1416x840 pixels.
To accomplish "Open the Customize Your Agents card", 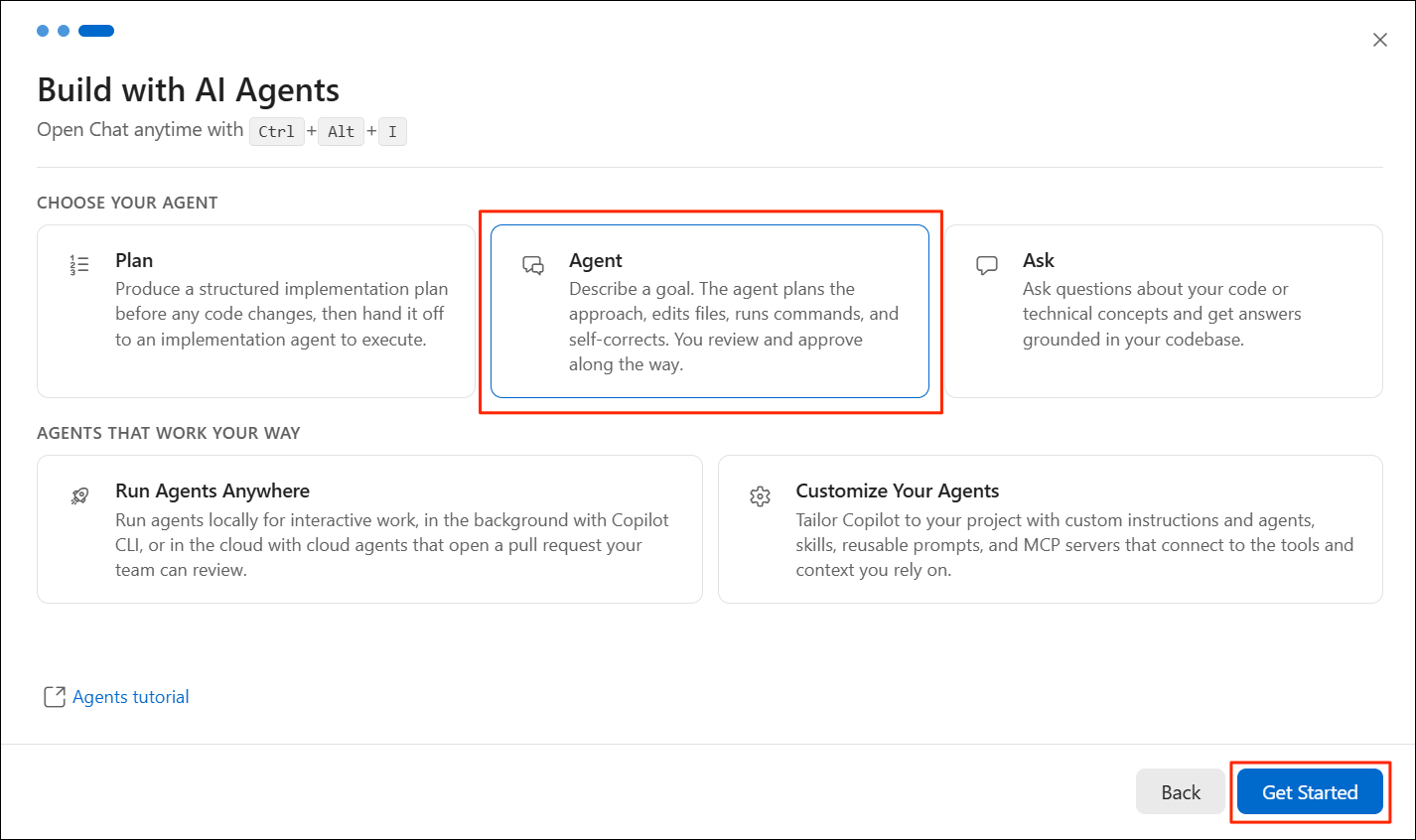I will tap(1051, 529).
